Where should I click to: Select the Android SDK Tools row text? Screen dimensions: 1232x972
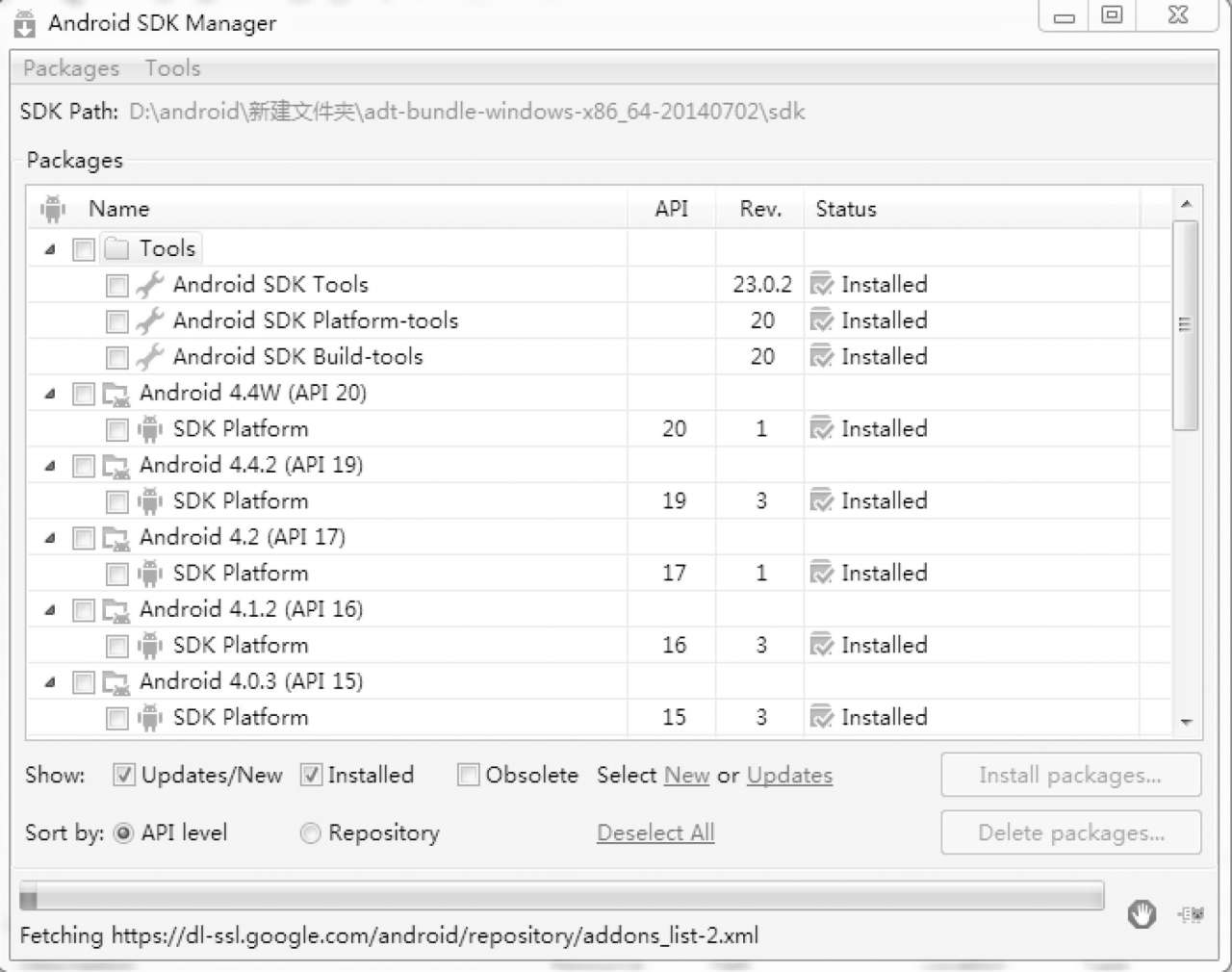click(270, 285)
